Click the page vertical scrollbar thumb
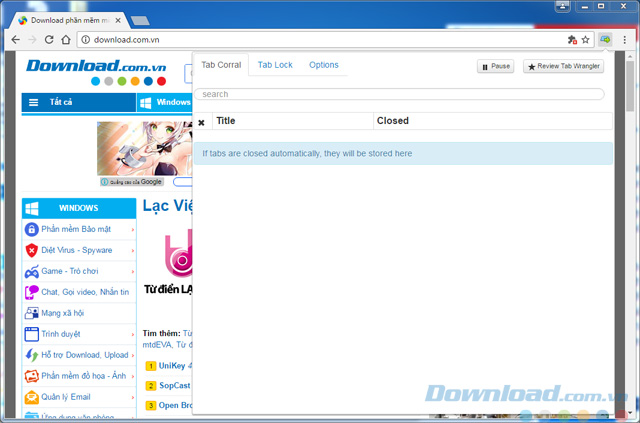 pos(630,86)
